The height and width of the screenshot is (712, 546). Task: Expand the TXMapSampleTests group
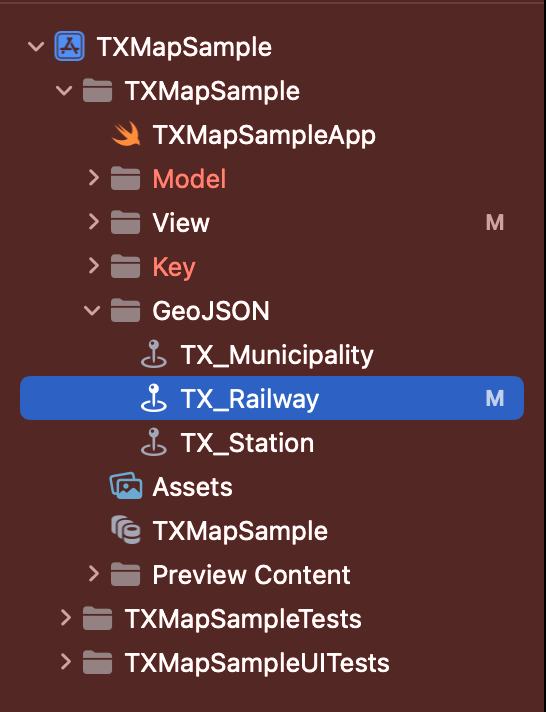tap(66, 618)
